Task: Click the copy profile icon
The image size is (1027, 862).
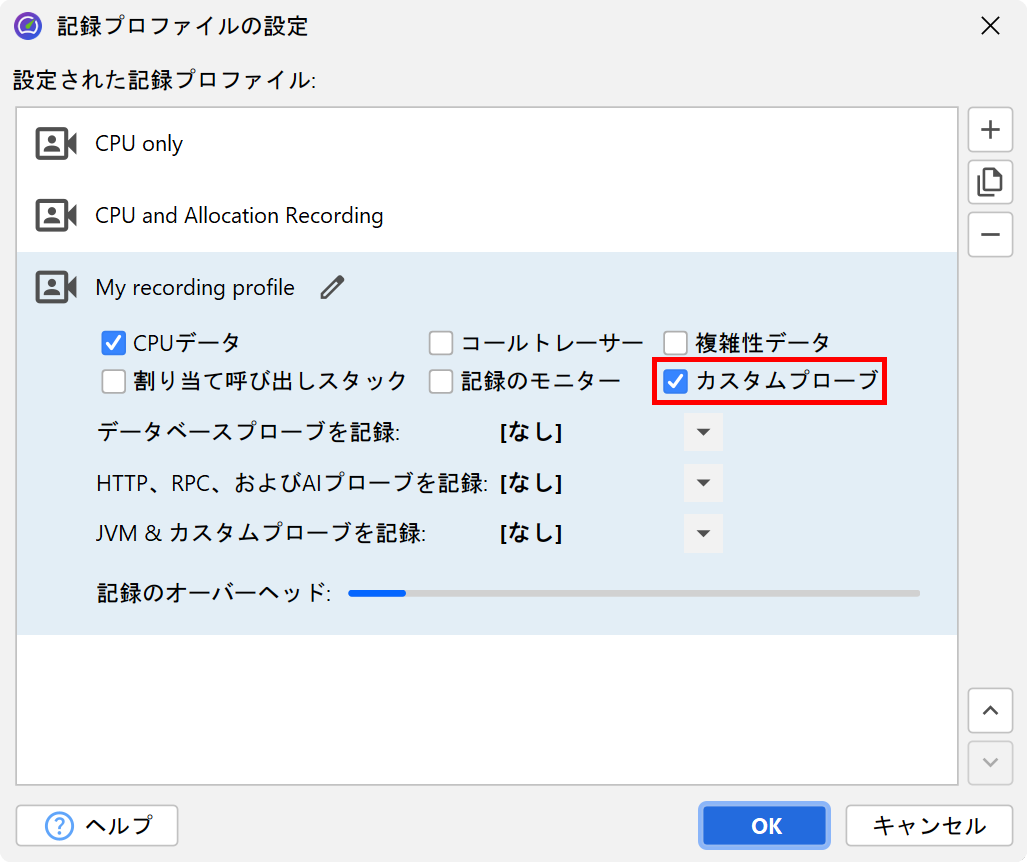Action: [x=990, y=182]
